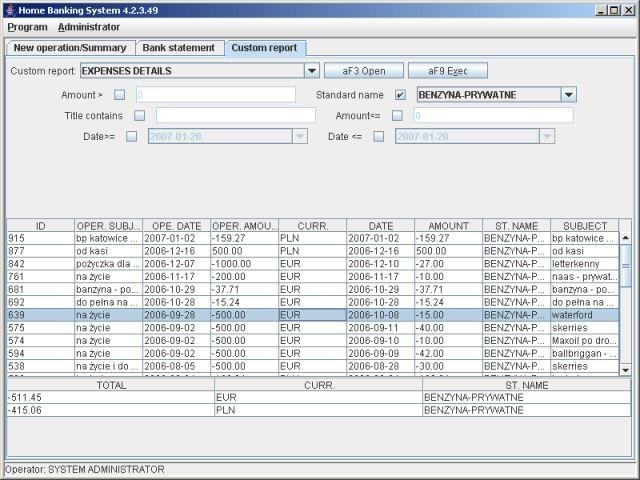Click the TOTAL column header in summary

click(111, 385)
